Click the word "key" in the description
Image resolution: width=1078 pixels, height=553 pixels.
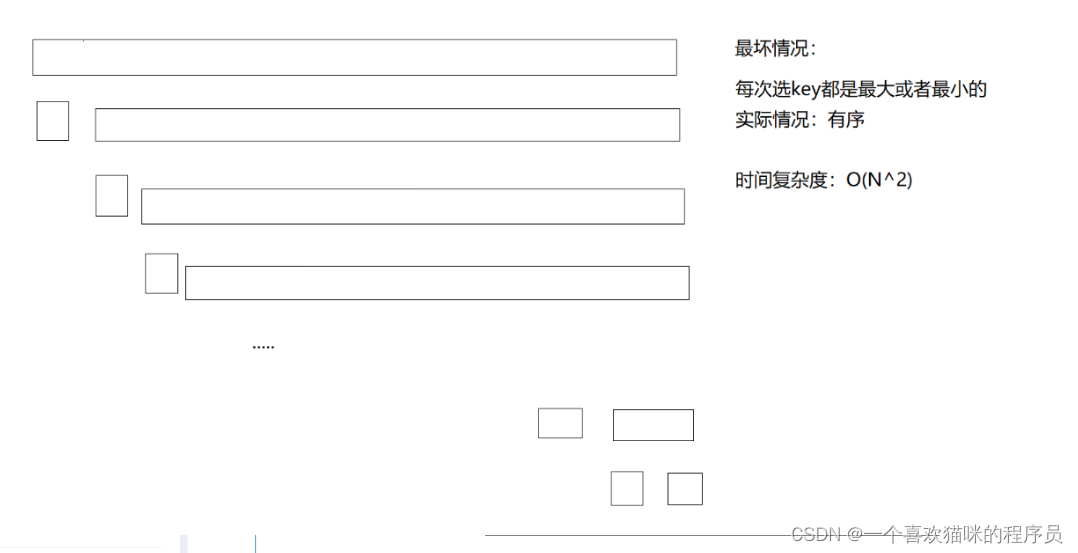[805, 90]
